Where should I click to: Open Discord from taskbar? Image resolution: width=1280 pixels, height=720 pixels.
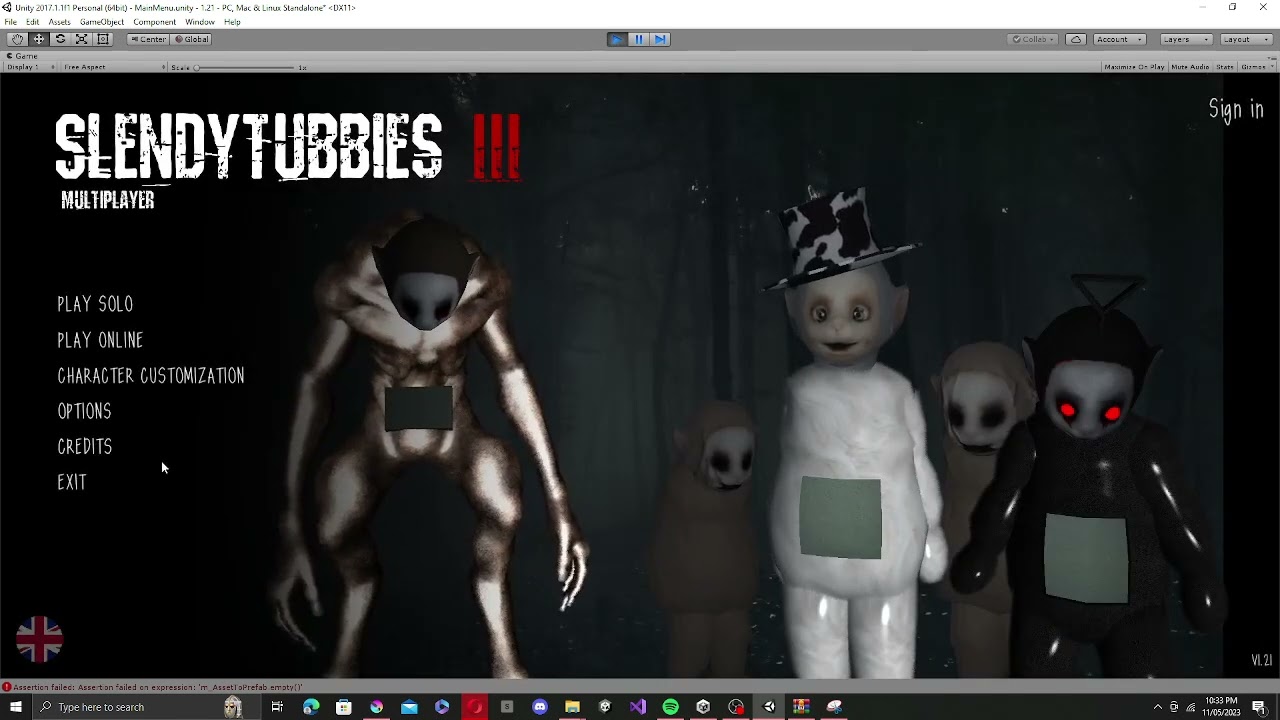pos(540,707)
